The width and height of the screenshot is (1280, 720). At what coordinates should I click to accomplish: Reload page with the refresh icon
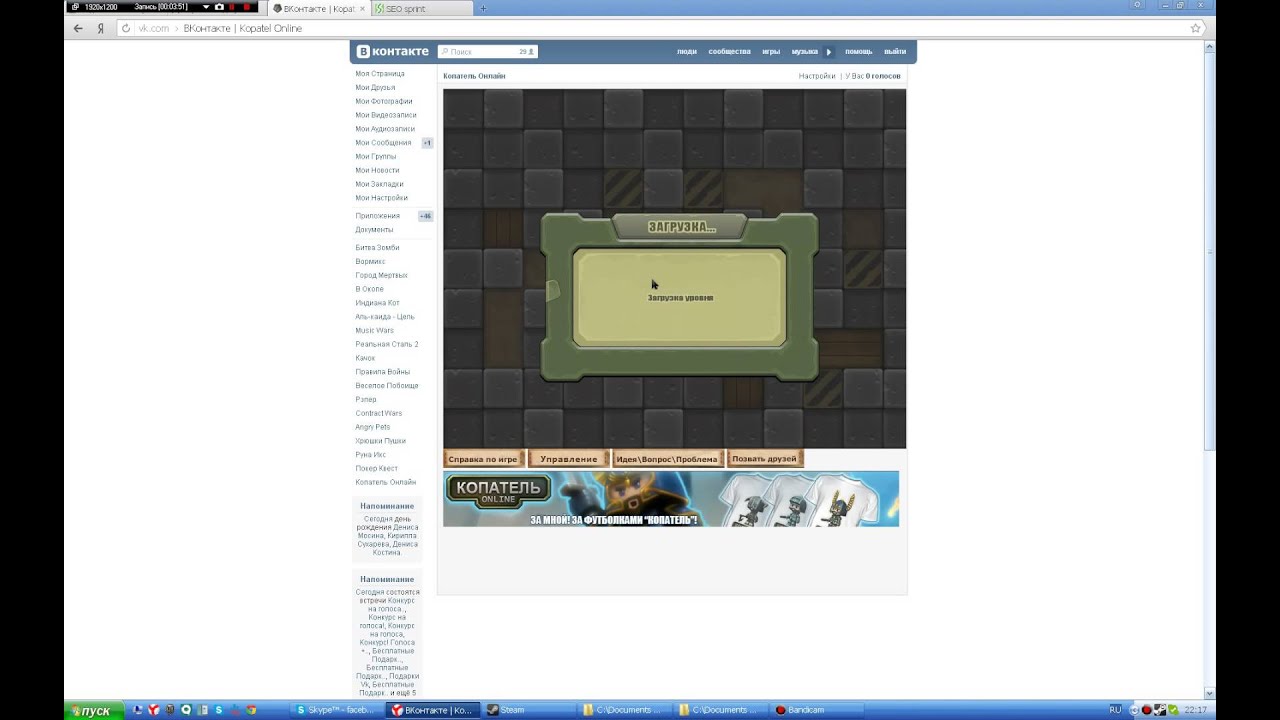click(x=125, y=29)
